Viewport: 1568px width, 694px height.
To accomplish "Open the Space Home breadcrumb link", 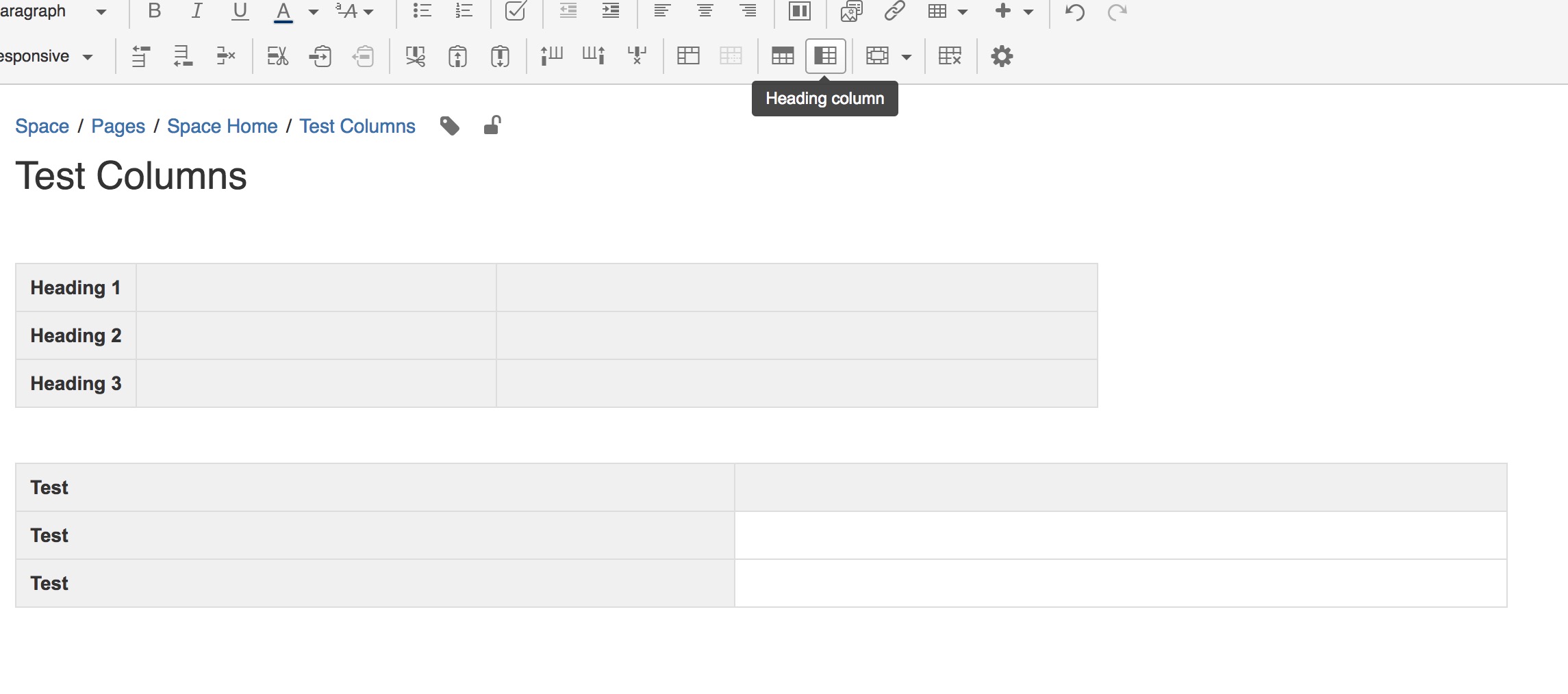I will point(222,126).
